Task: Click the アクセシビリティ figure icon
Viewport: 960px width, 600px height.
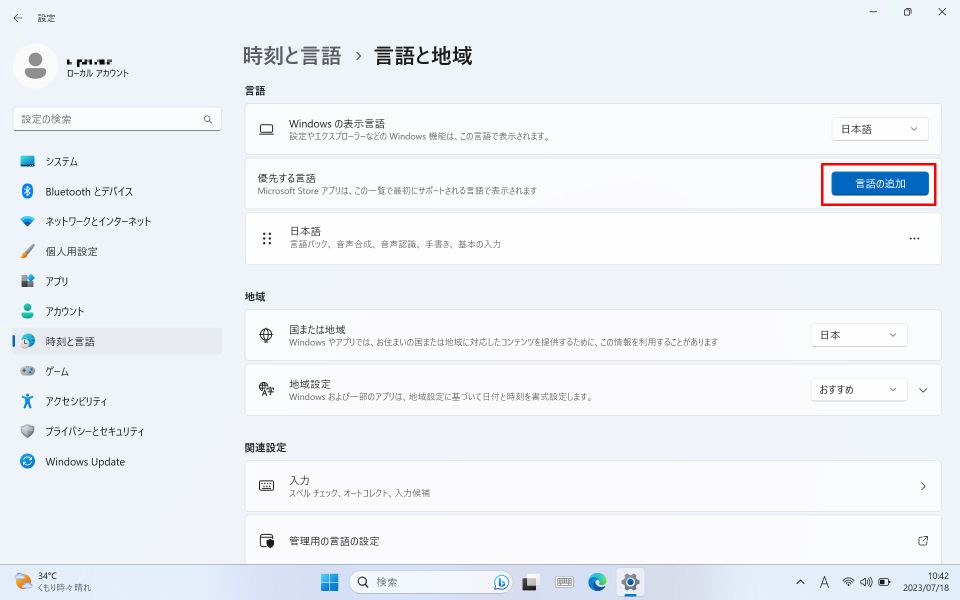Action: (28, 401)
